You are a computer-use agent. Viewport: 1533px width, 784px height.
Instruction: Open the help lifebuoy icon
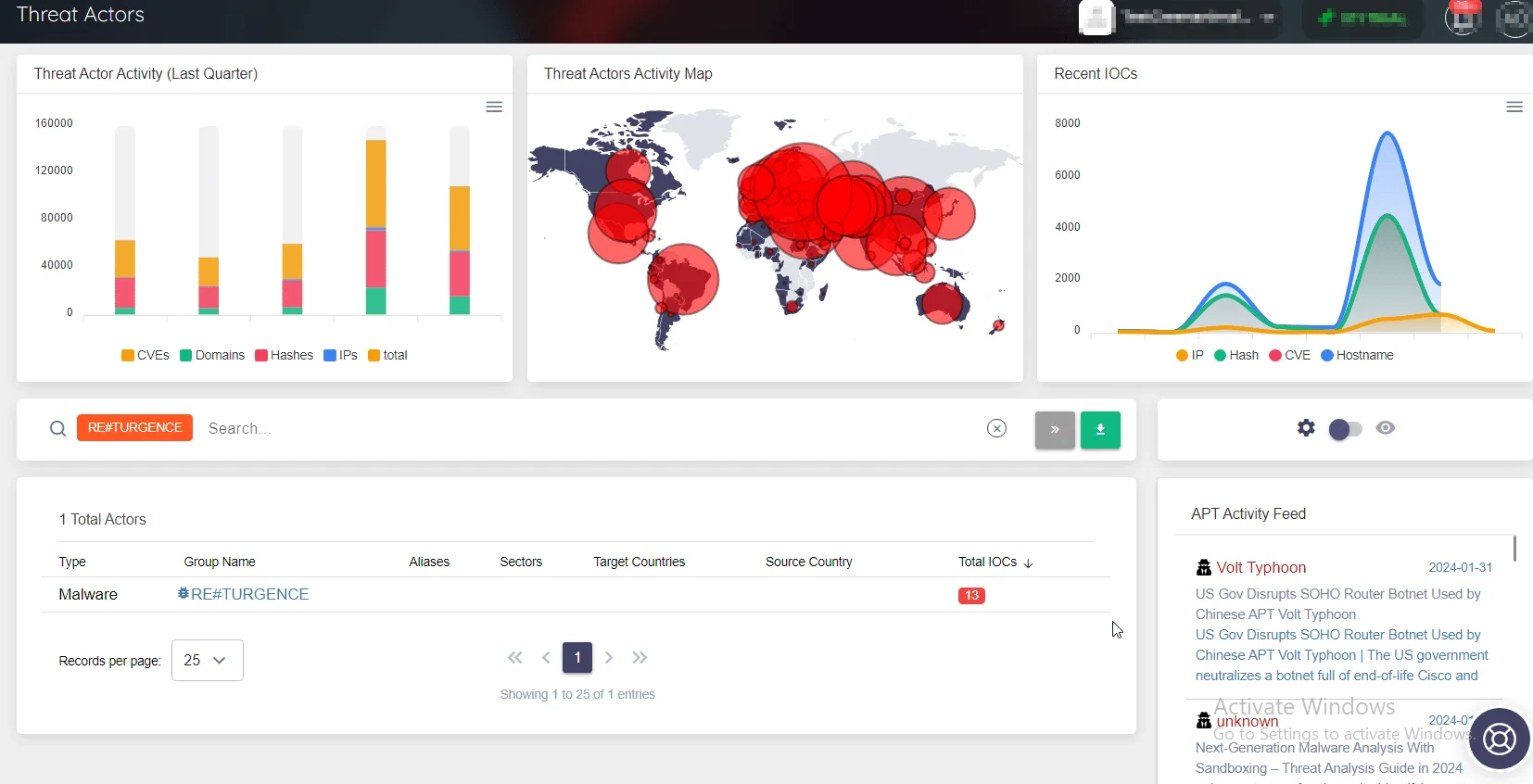point(1499,739)
